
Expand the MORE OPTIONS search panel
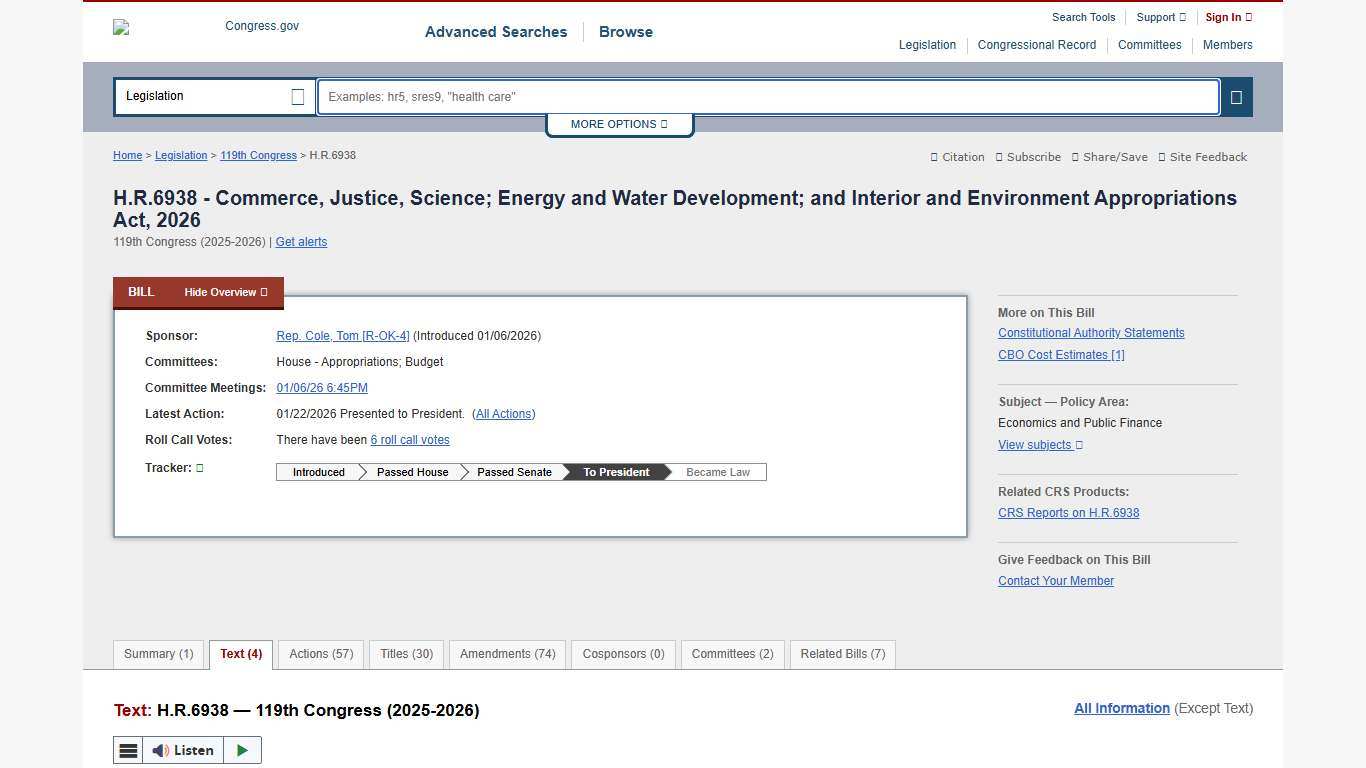[619, 124]
